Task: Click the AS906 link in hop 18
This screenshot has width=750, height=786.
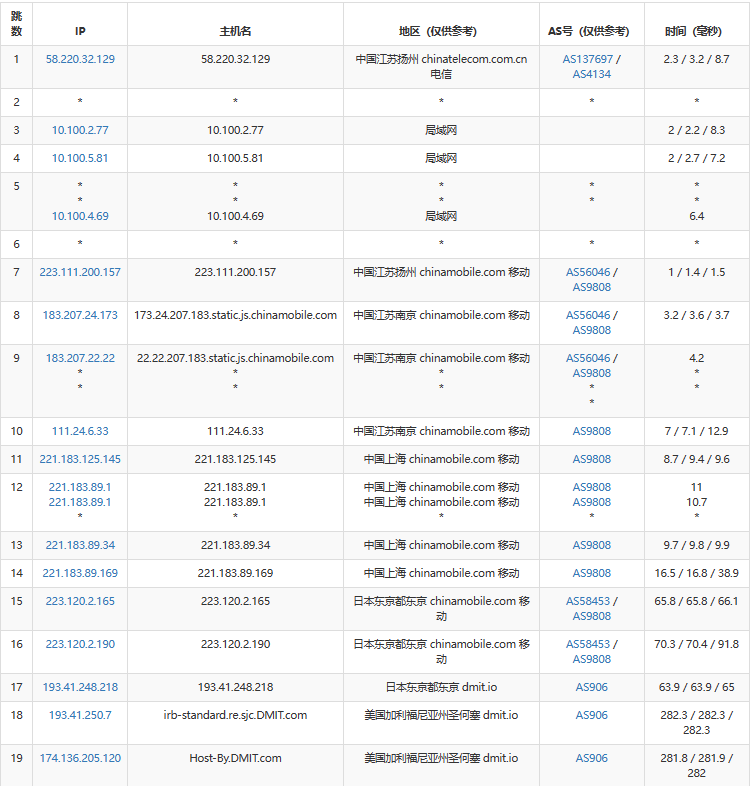Action: tap(592, 715)
